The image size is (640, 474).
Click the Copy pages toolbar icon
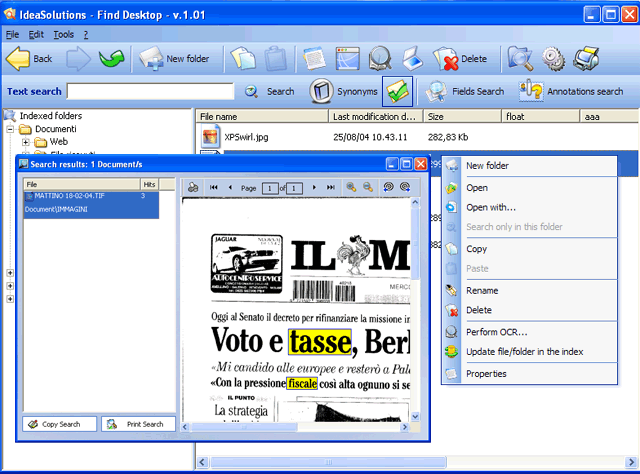click(243, 59)
